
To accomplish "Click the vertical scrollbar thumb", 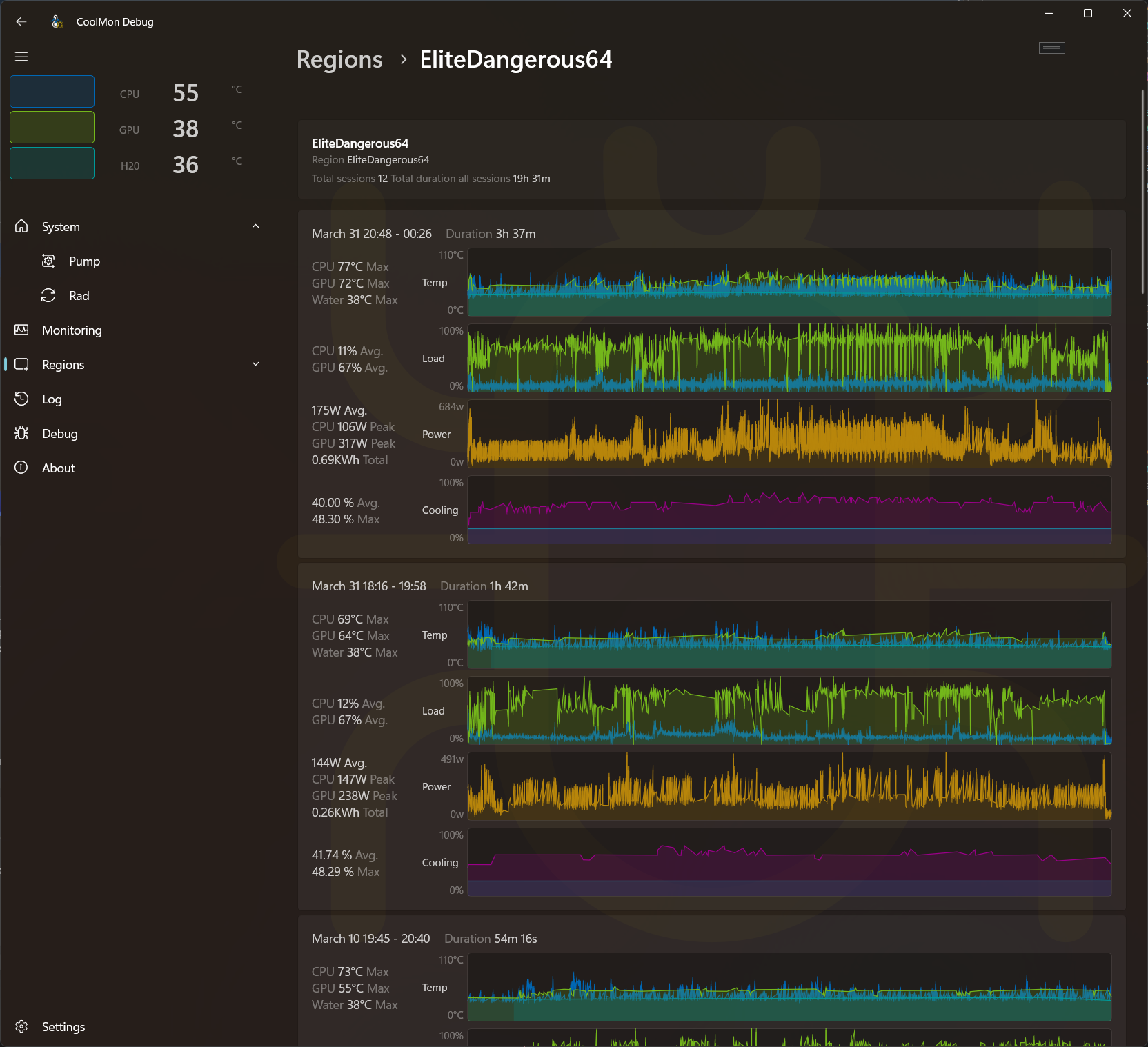I will point(1142,191).
